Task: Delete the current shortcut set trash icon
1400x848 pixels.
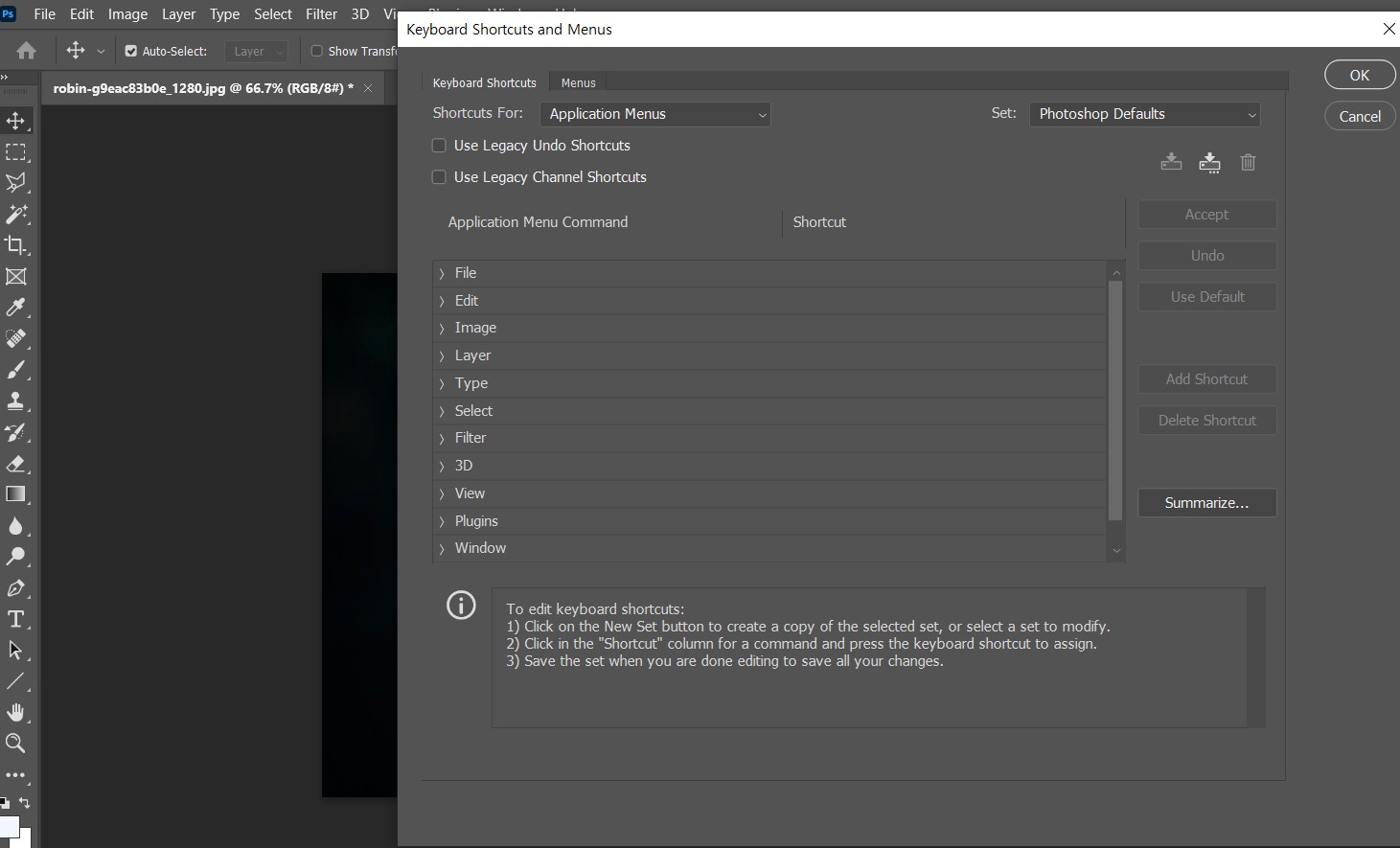Action: click(1248, 162)
